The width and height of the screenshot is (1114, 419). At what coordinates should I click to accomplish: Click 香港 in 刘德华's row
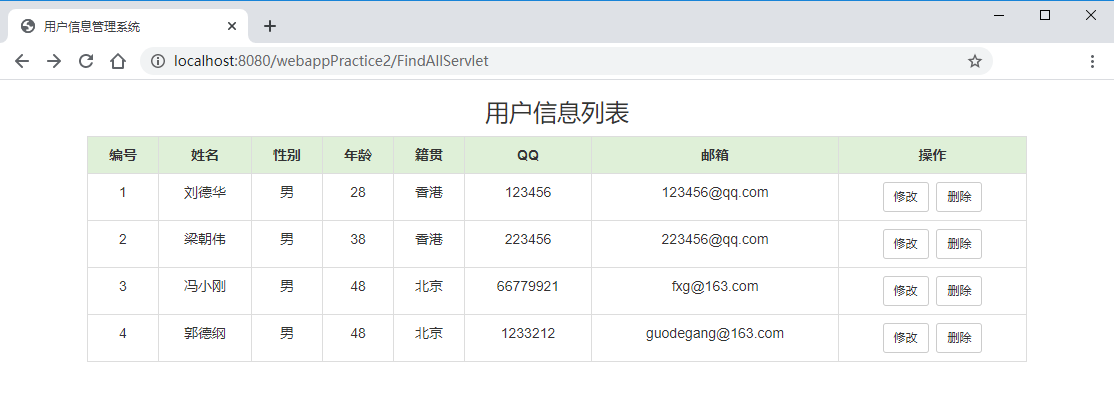pyautogui.click(x=429, y=192)
